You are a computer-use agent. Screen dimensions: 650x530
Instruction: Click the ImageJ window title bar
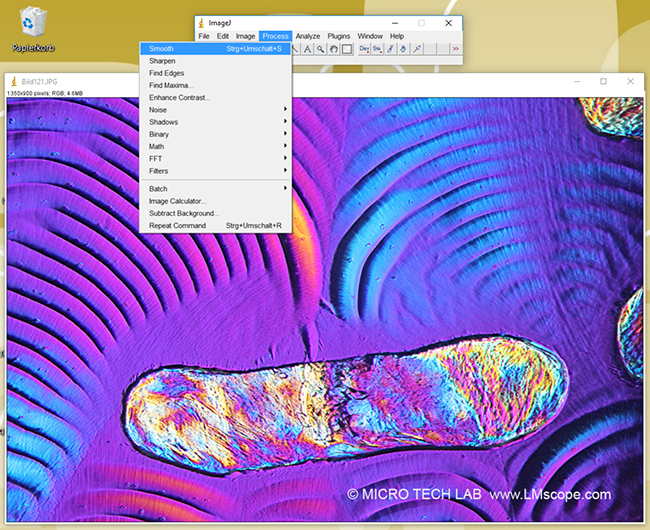click(300, 22)
